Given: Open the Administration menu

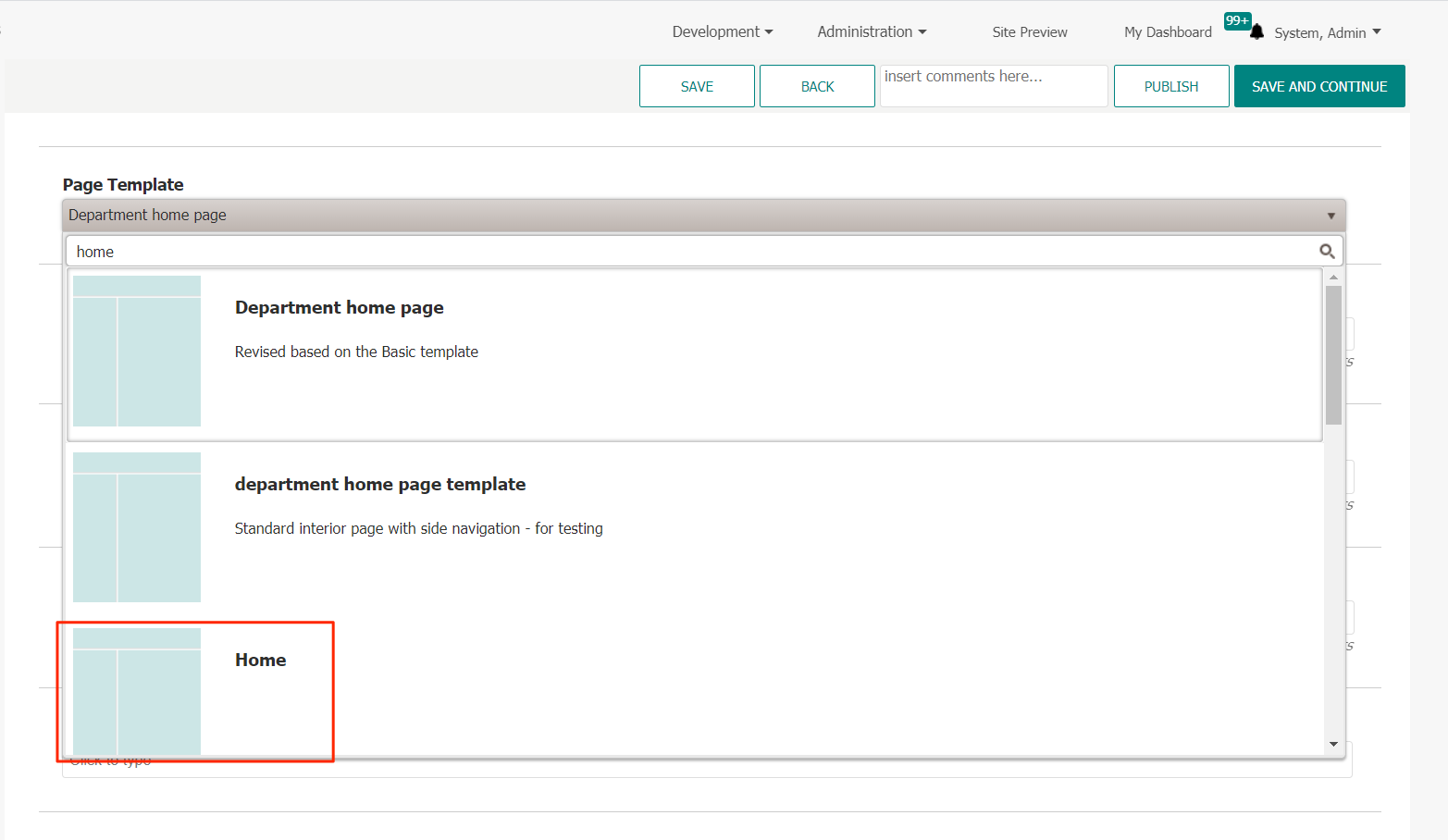Looking at the screenshot, I should point(871,31).
